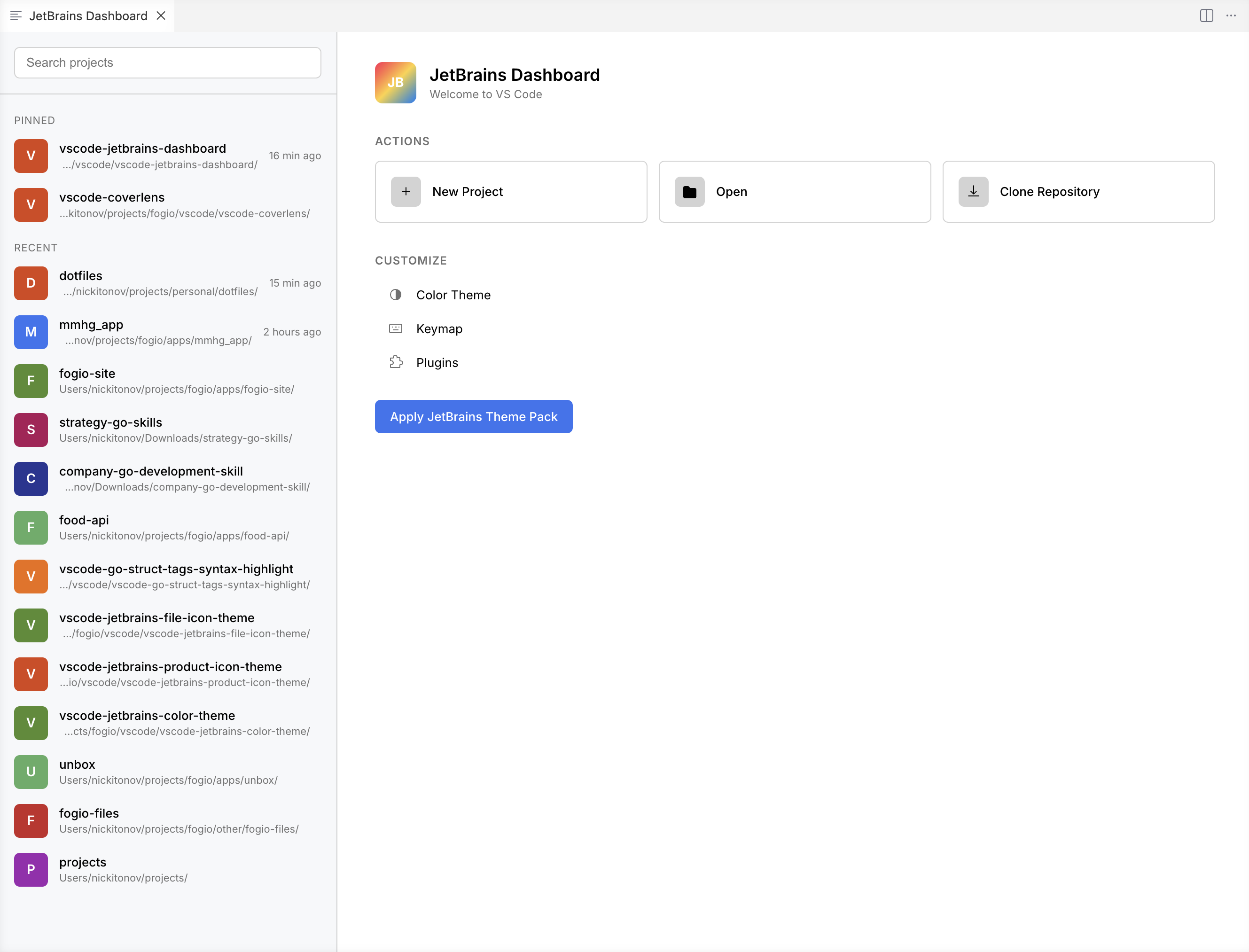1249x952 pixels.
Task: Open the Keymap customize link
Action: click(439, 328)
